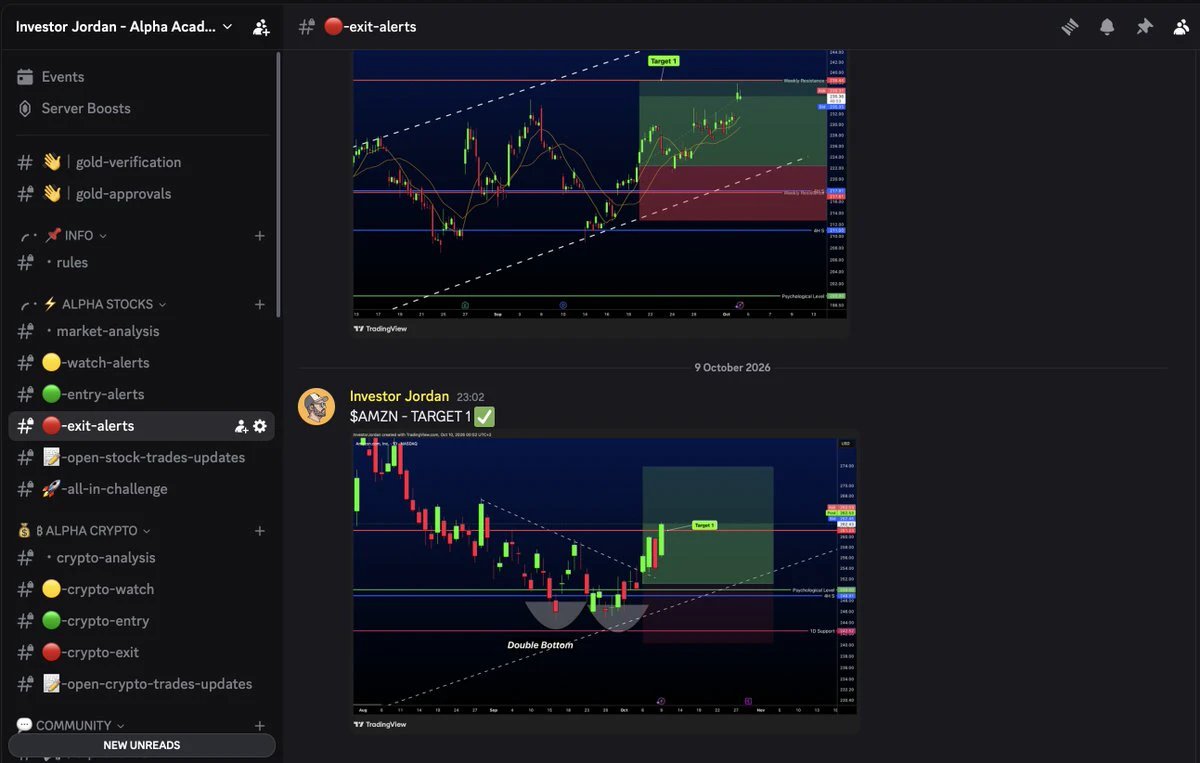The image size is (1200, 763).
Task: Open settings gear for exit-alerts channel
Action: pyautogui.click(x=260, y=426)
